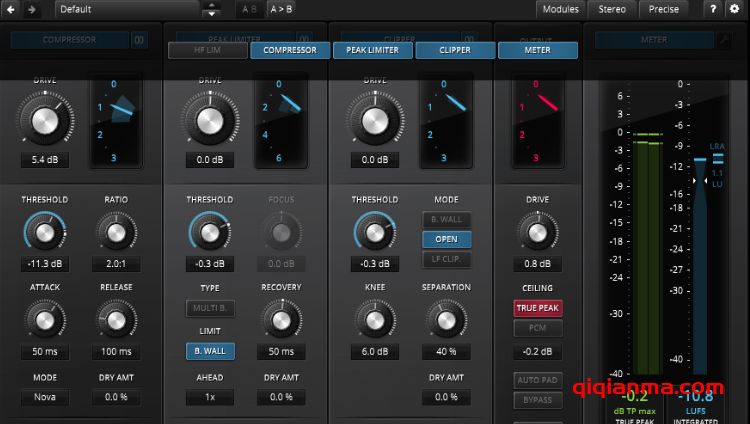Open the Default preset dropdown

pos(128,9)
